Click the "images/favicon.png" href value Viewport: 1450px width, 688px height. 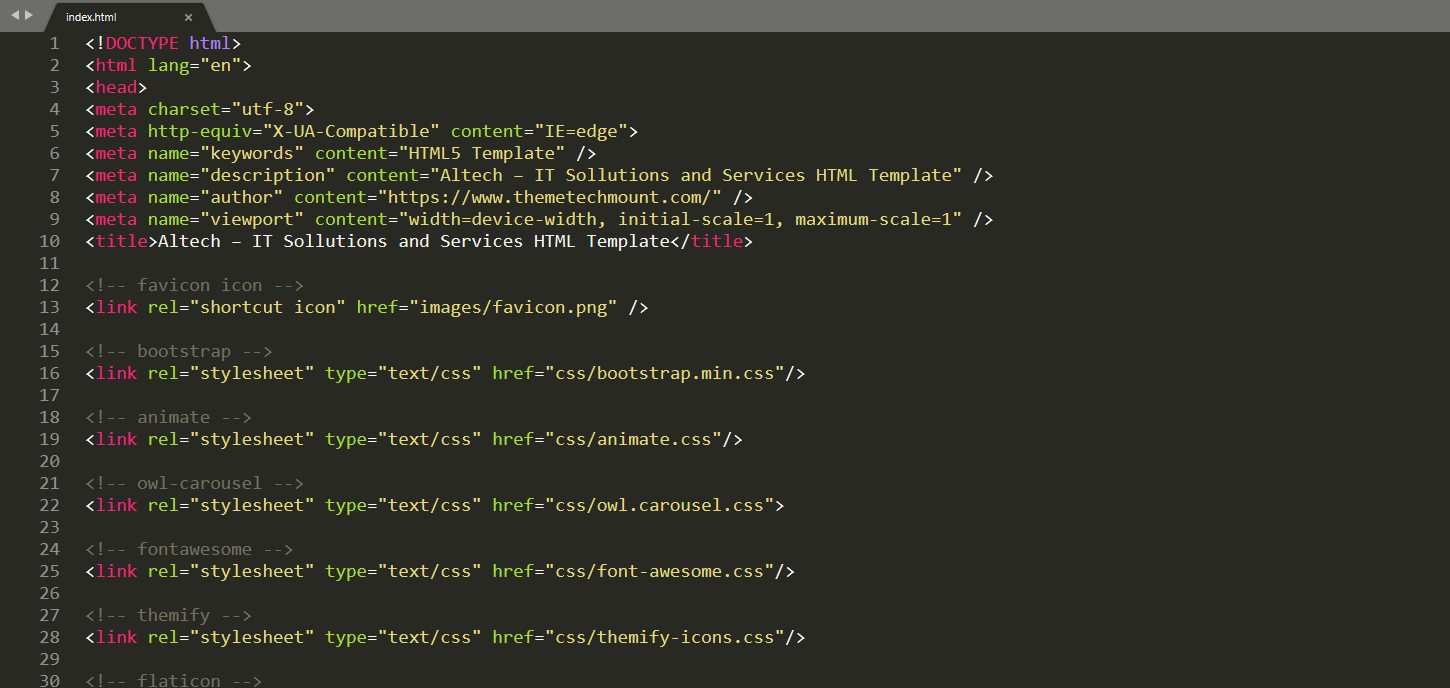pyautogui.click(x=513, y=307)
